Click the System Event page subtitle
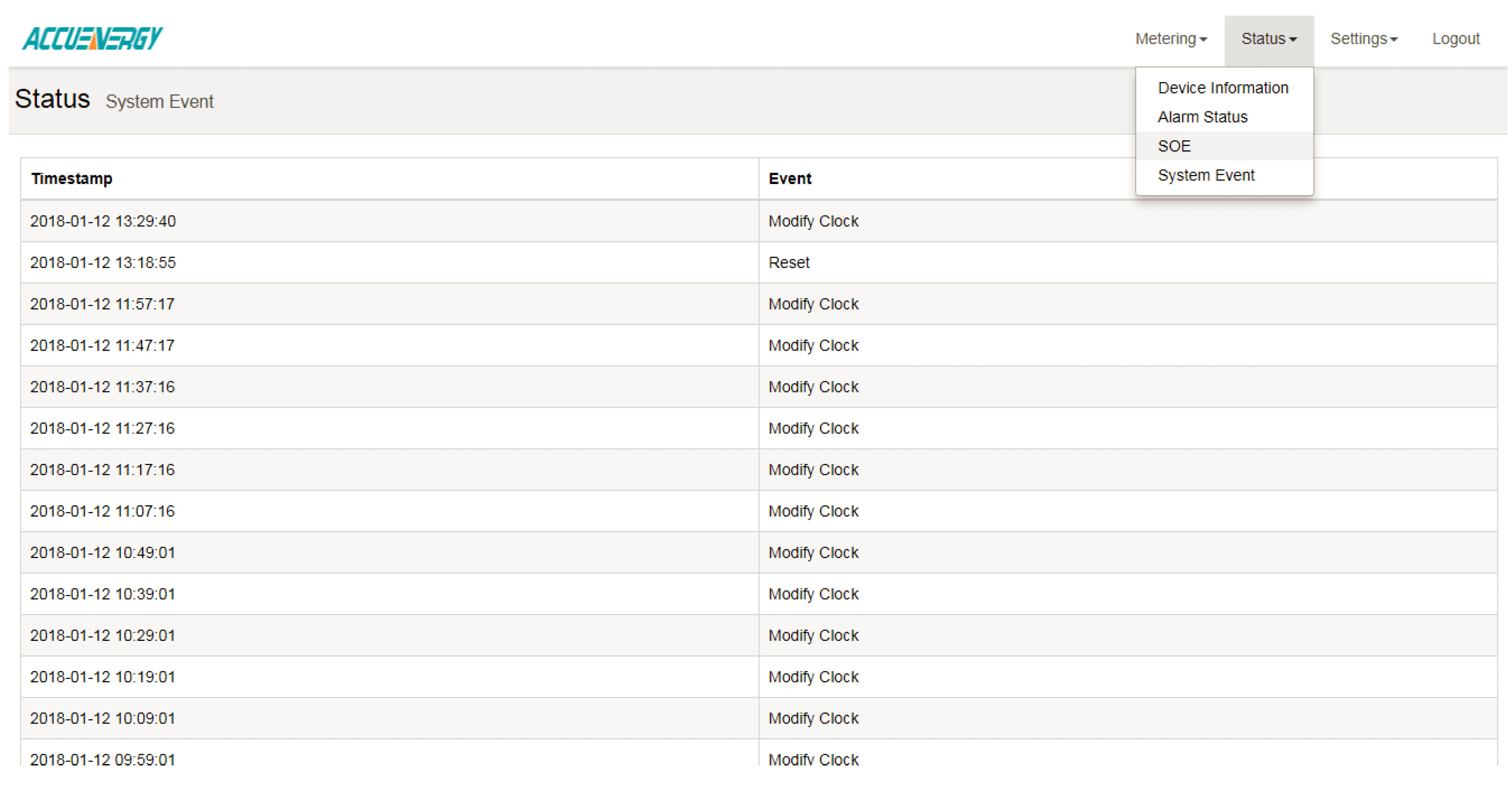The height and width of the screenshot is (793, 1512). [x=159, y=101]
